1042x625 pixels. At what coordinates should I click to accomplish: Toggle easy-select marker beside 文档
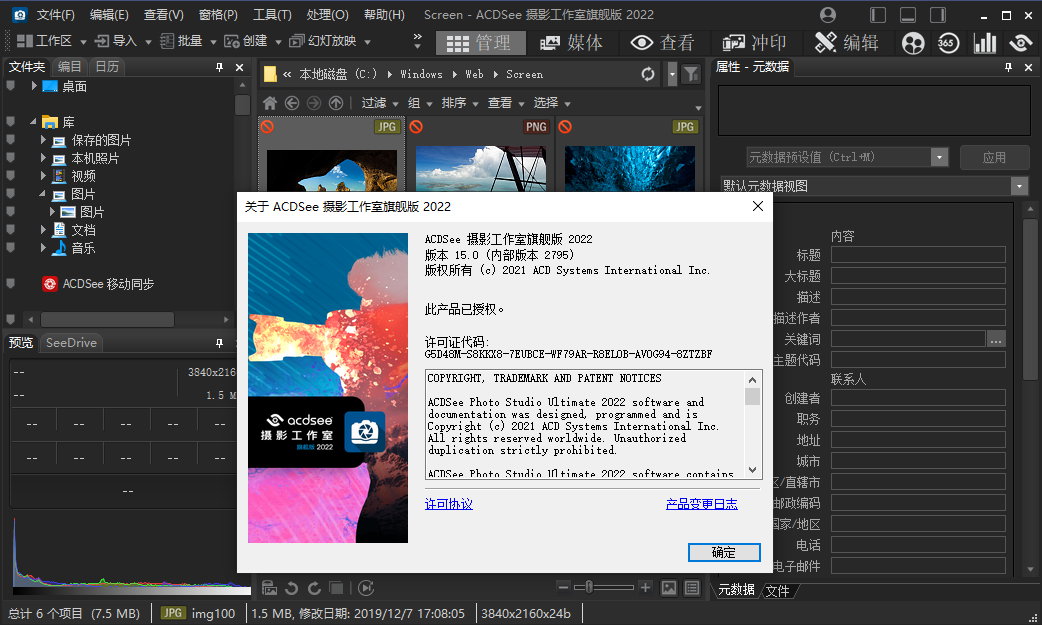(x=10, y=229)
